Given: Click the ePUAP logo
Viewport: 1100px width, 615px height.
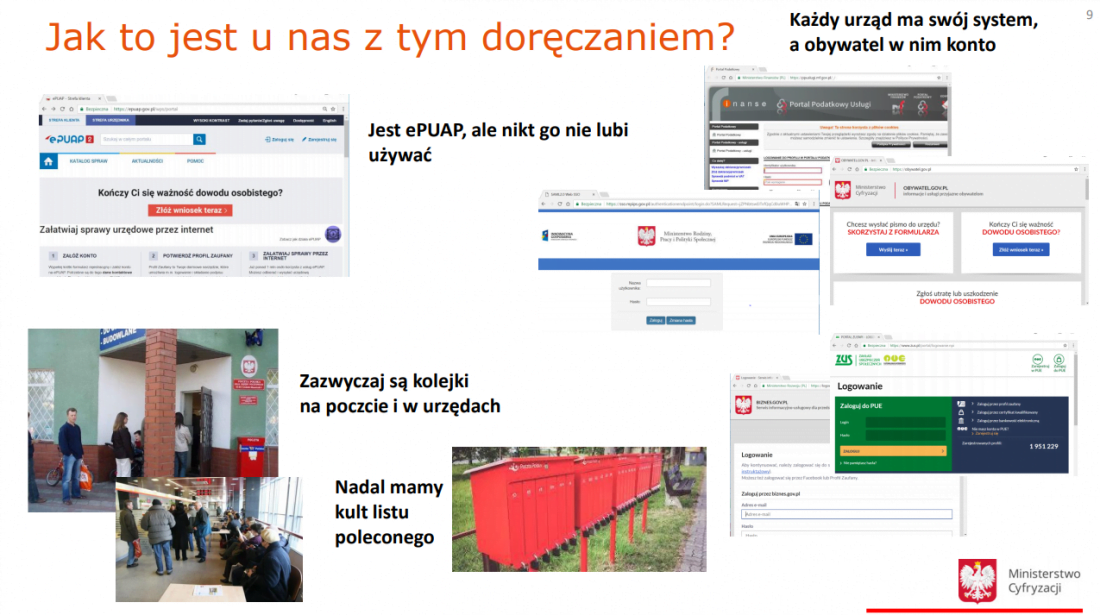Looking at the screenshot, I should pos(70,139).
